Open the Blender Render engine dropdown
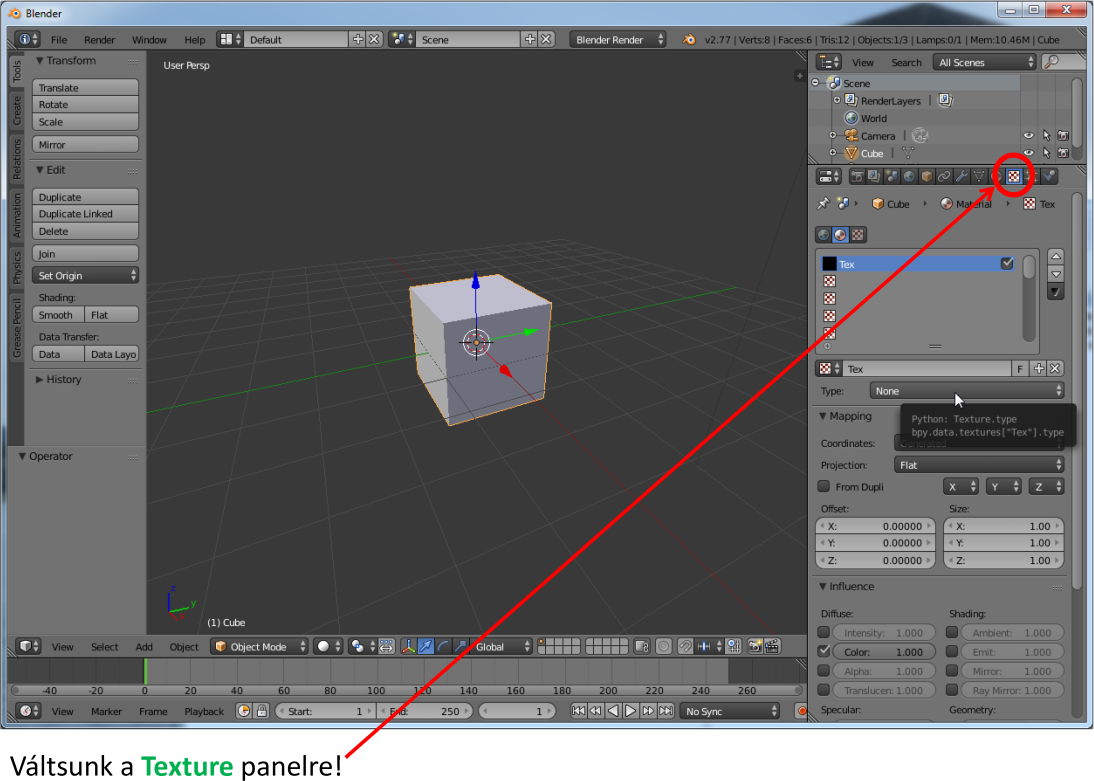 (618, 40)
